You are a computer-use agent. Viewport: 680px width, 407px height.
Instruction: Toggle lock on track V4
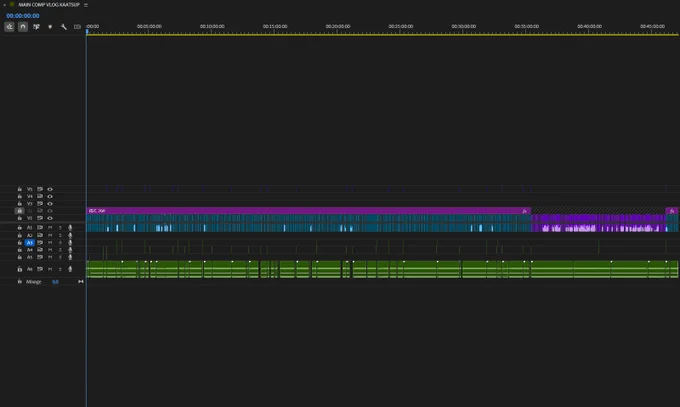20,196
